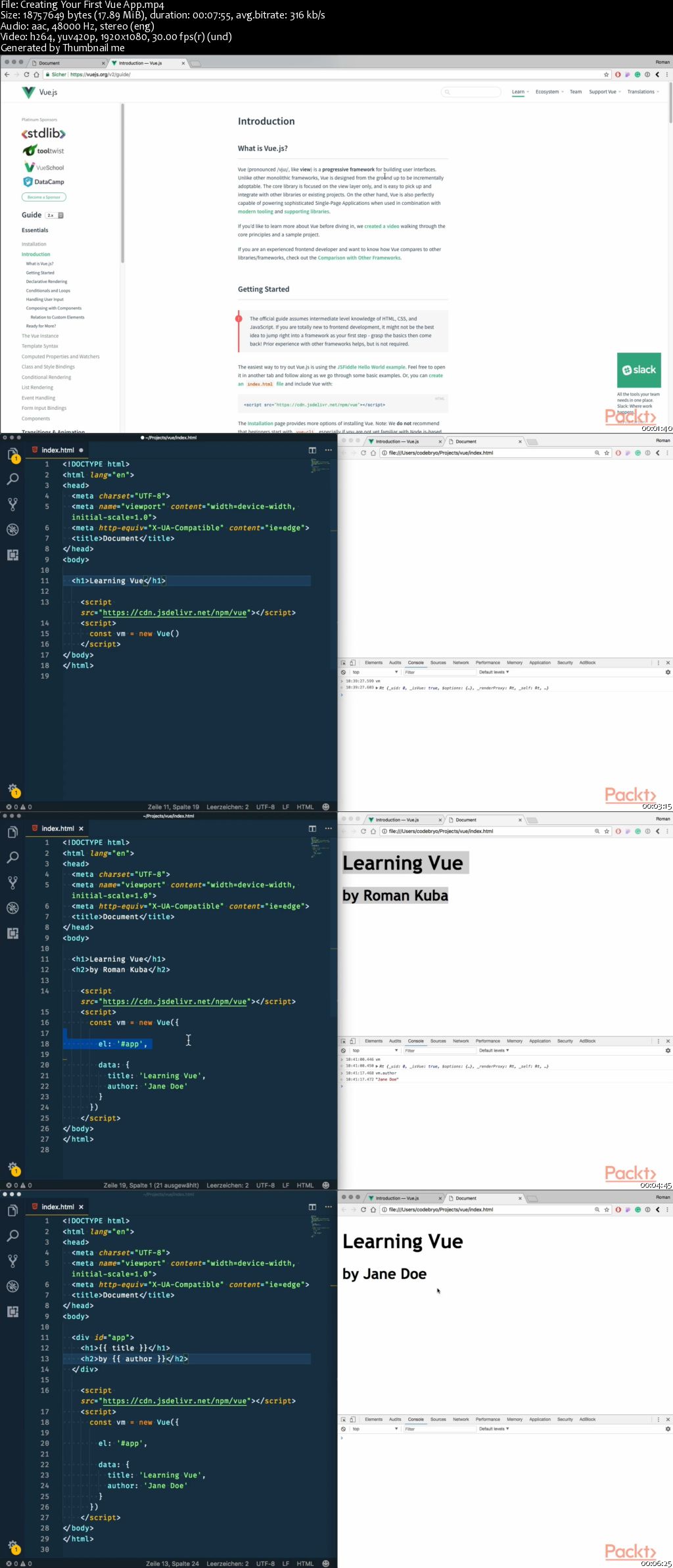Switch to the Sources tab in the 00:06:25 DevTools
Screen dimensions: 673x1568
tap(438, 1420)
